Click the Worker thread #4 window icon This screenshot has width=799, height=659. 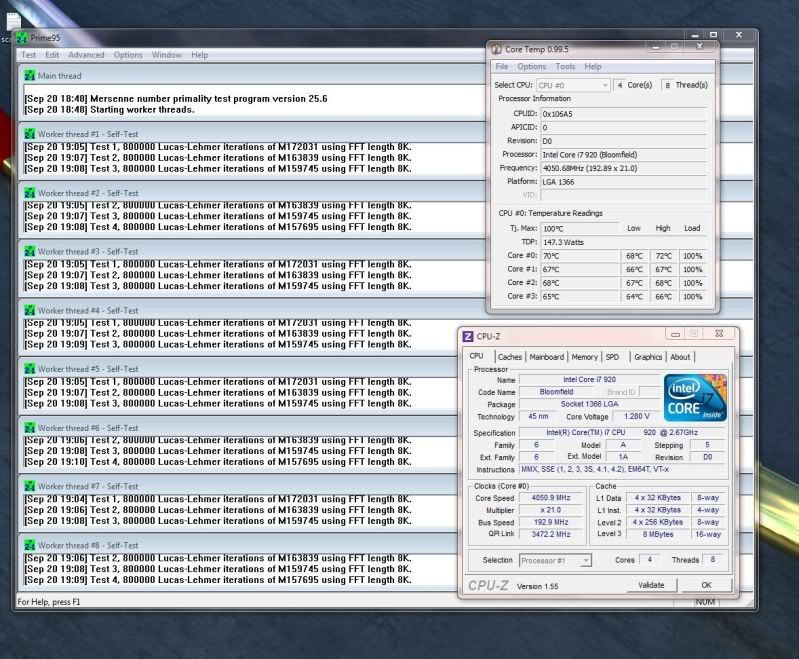pyautogui.click(x=30, y=311)
